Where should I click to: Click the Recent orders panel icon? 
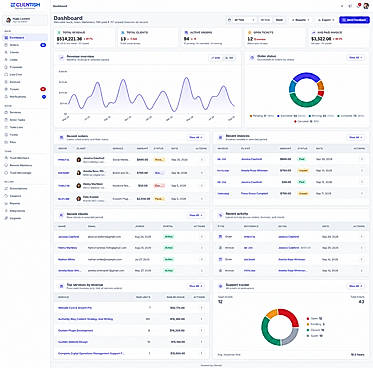coord(61,138)
